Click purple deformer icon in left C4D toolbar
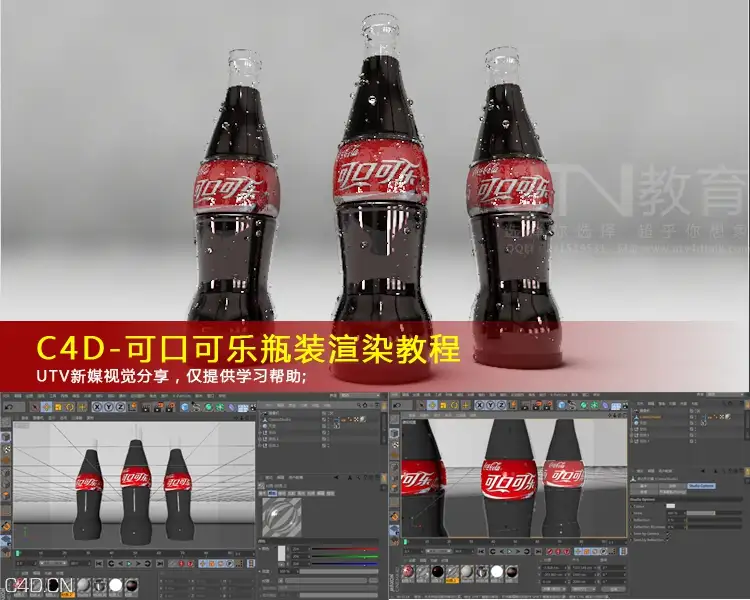The image size is (750, 600). pyautogui.click(x=232, y=407)
